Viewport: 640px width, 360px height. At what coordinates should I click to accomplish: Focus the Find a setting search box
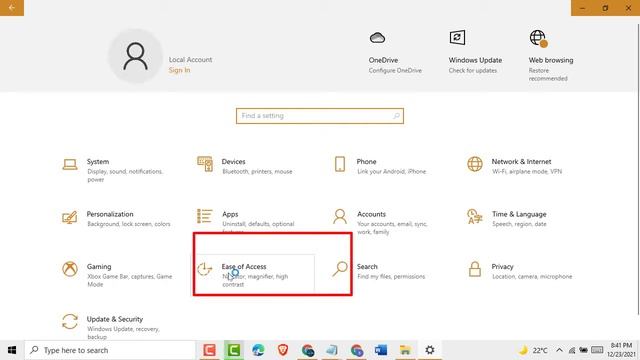[320, 116]
